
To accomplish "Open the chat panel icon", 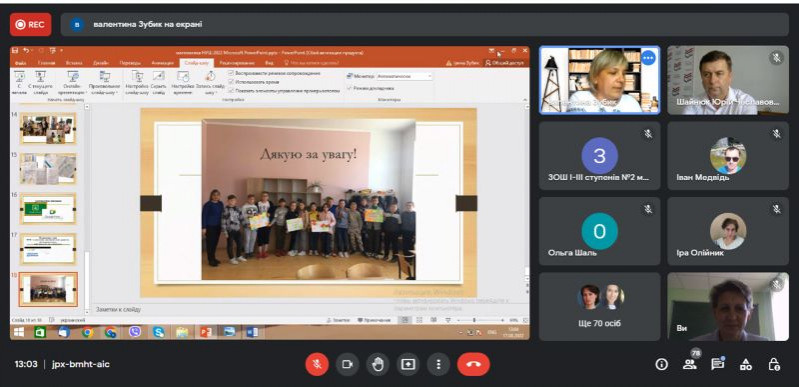I will coord(717,364).
